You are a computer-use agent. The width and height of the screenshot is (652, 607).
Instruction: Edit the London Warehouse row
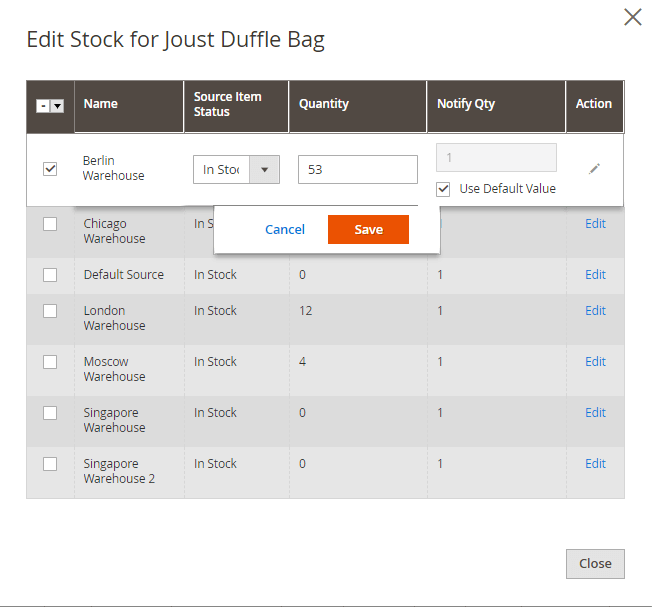595,311
